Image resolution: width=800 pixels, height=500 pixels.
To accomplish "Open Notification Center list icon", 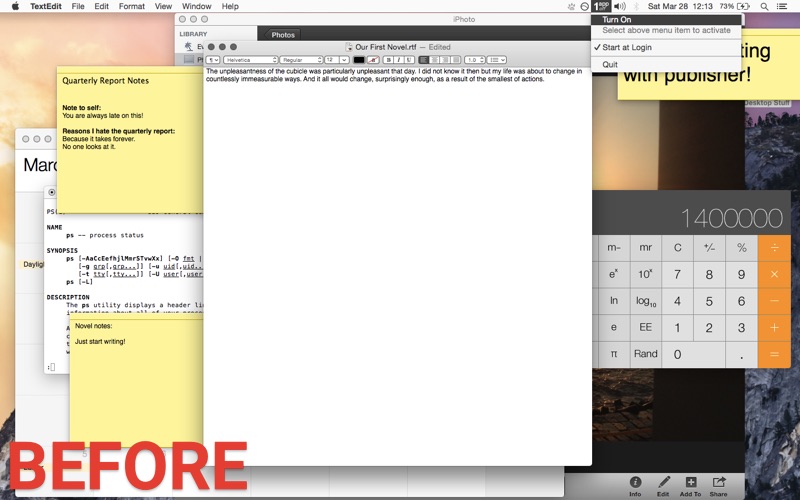I will point(782,6).
